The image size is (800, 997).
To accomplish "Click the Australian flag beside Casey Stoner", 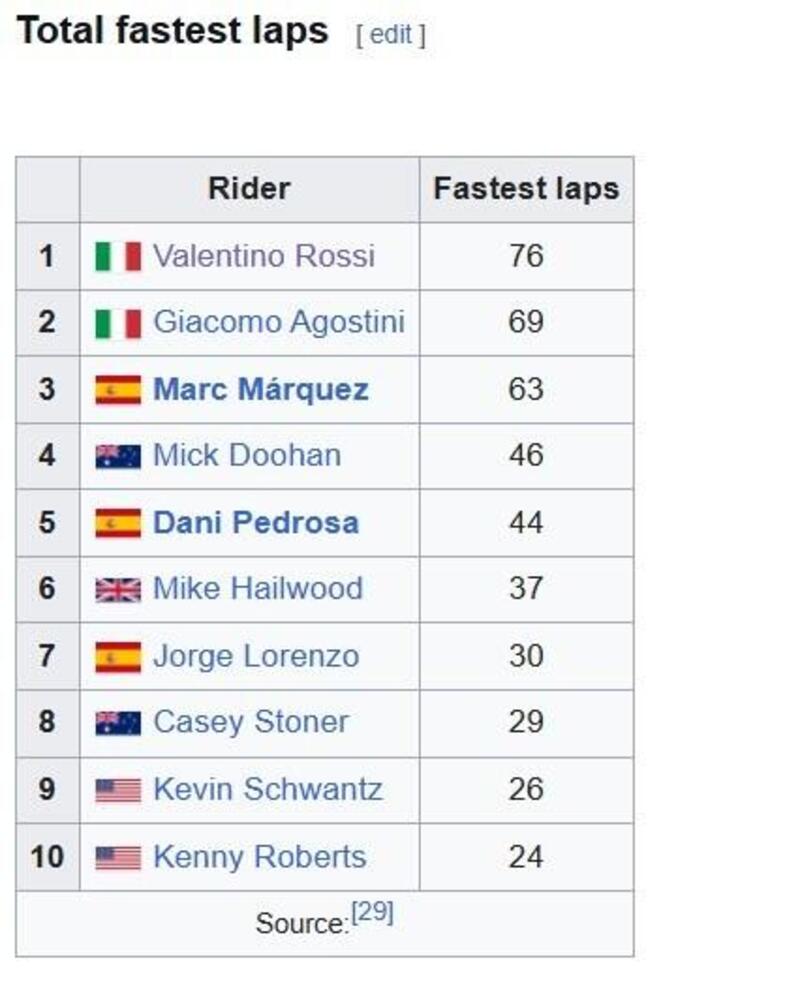I will 118,723.
